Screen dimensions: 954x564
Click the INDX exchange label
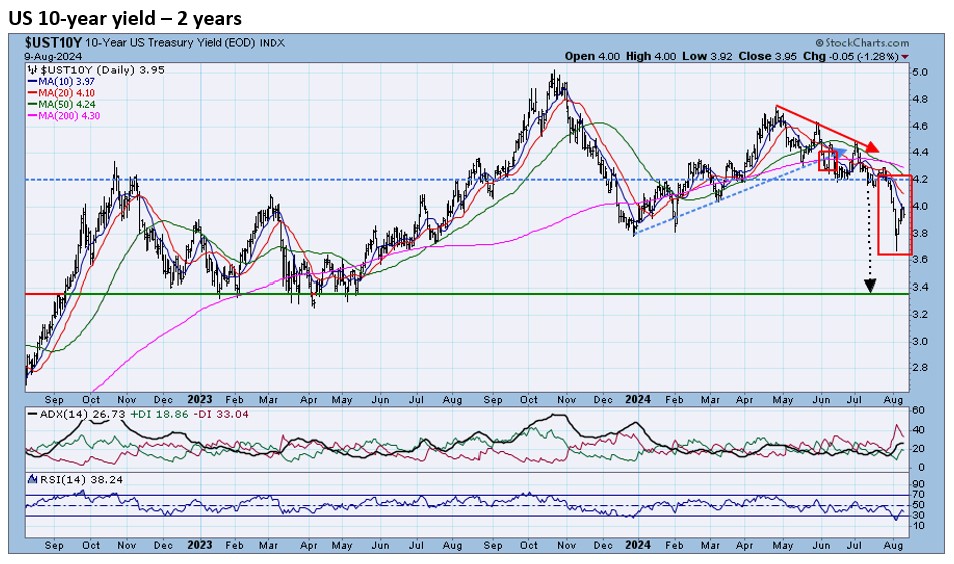click(x=272, y=43)
